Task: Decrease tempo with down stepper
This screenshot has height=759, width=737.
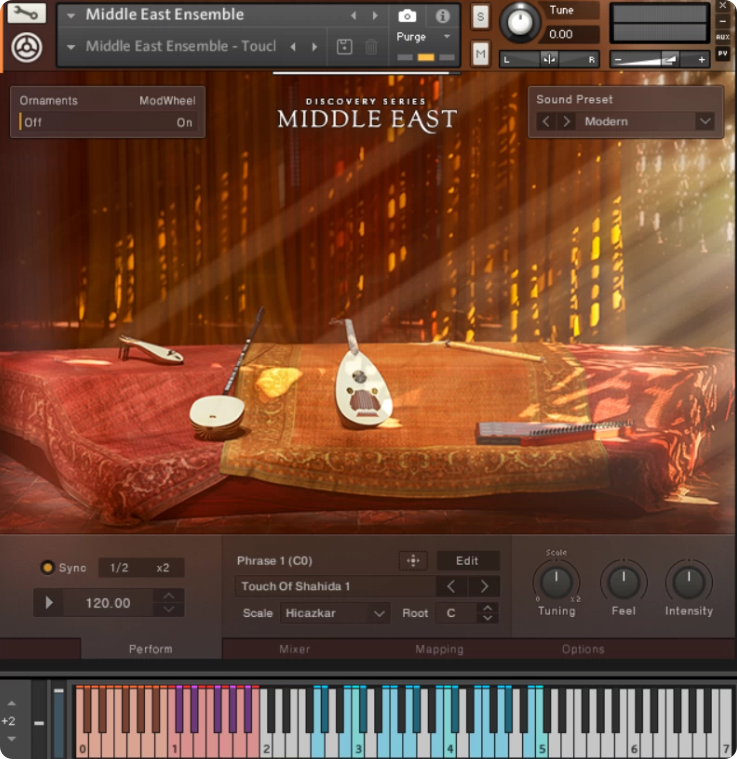Action: point(169,609)
